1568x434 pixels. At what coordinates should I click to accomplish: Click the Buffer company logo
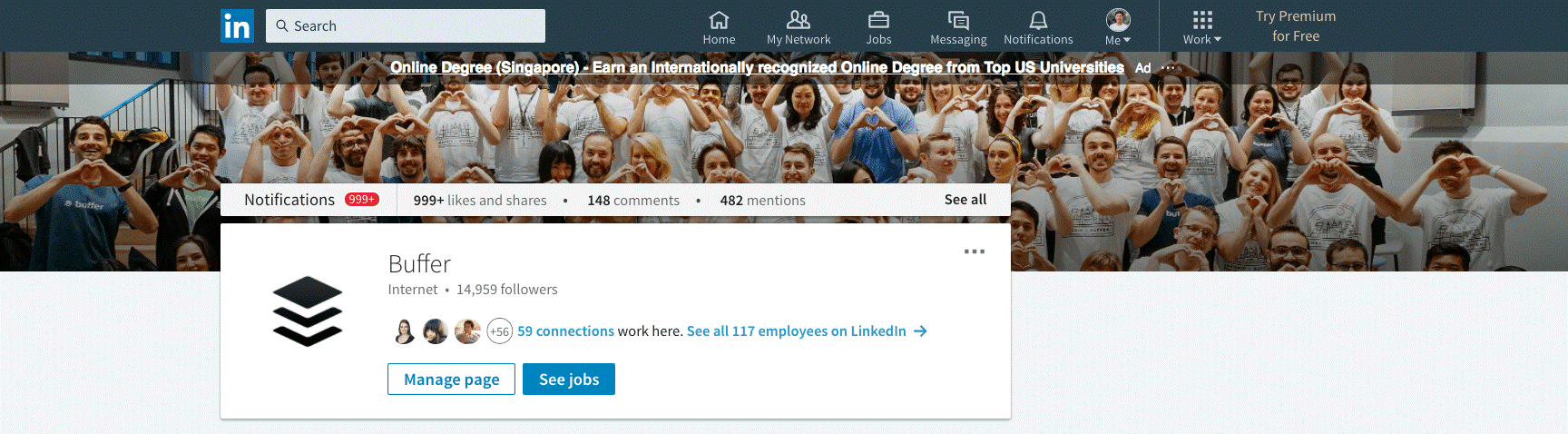click(x=308, y=311)
